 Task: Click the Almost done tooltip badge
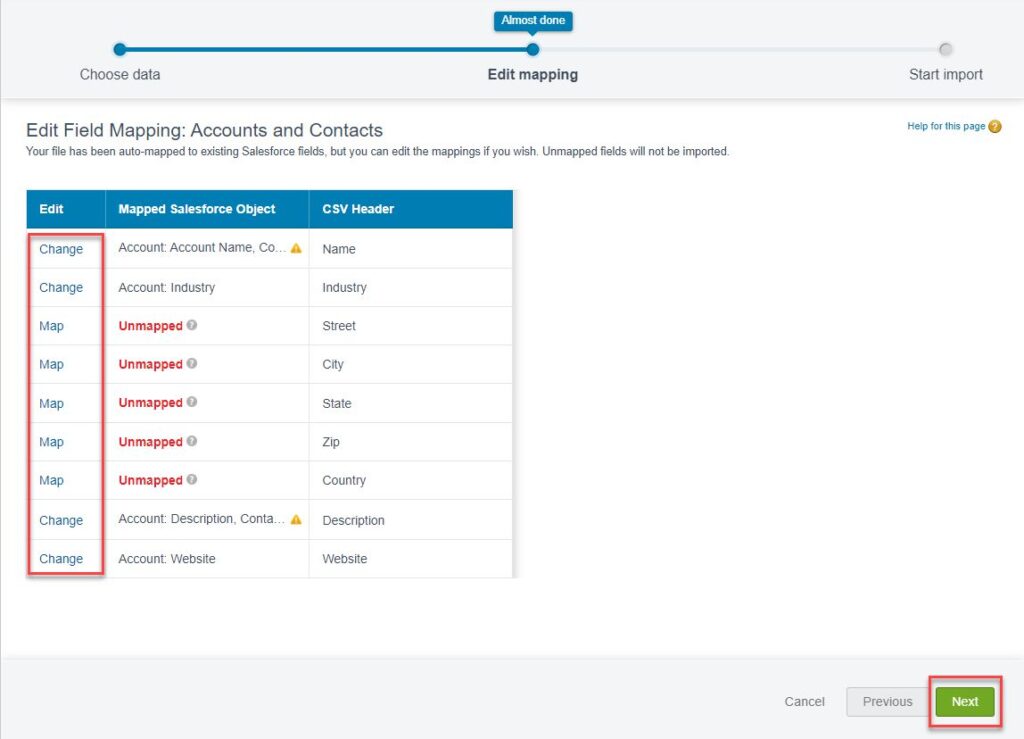pos(533,21)
